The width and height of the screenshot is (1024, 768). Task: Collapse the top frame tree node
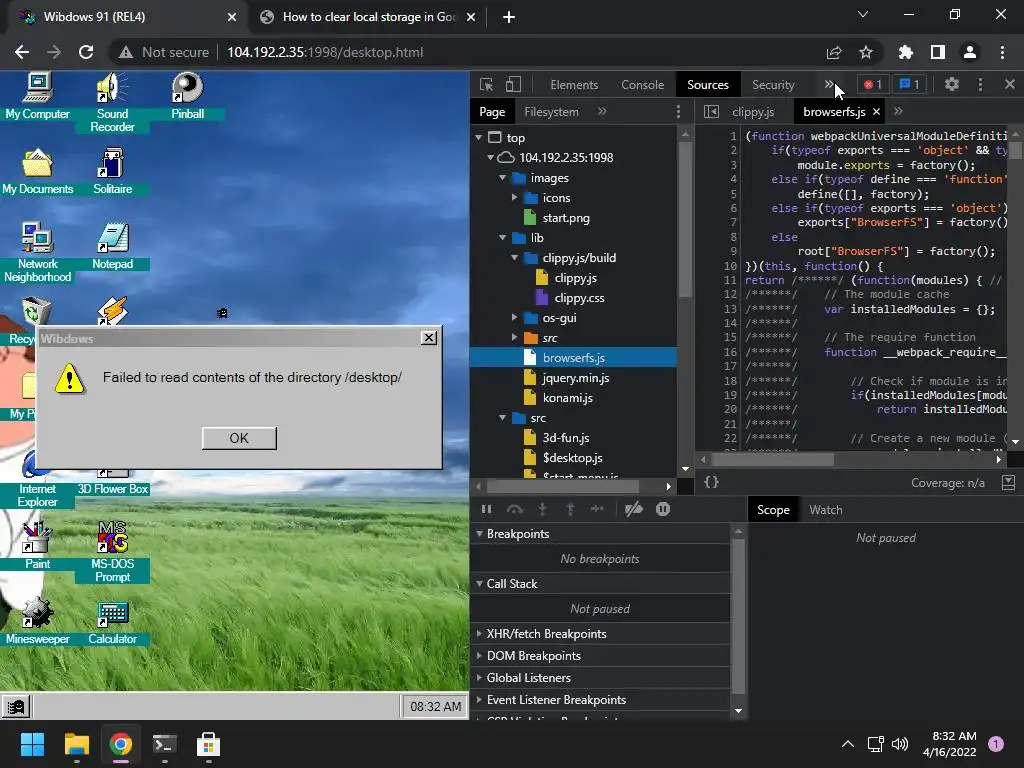479,138
